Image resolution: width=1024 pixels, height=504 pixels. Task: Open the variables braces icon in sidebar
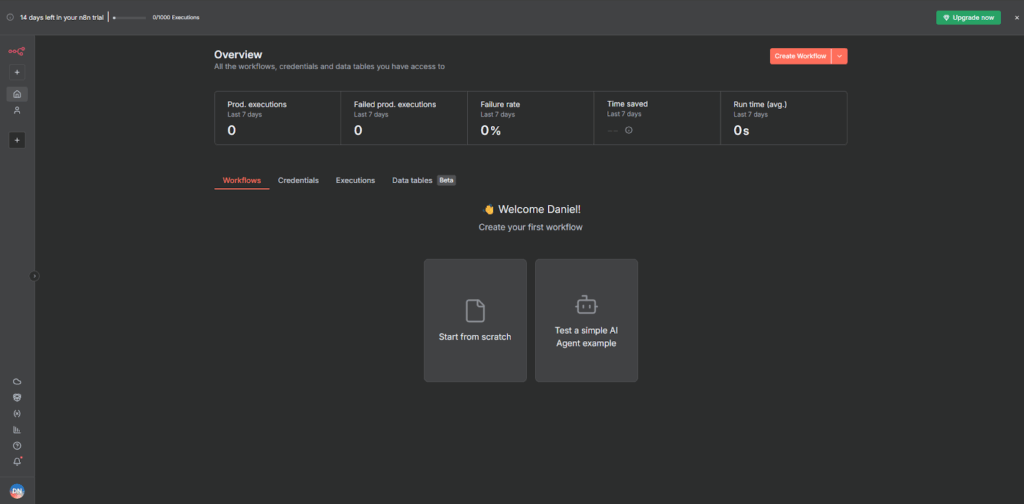tap(17, 413)
